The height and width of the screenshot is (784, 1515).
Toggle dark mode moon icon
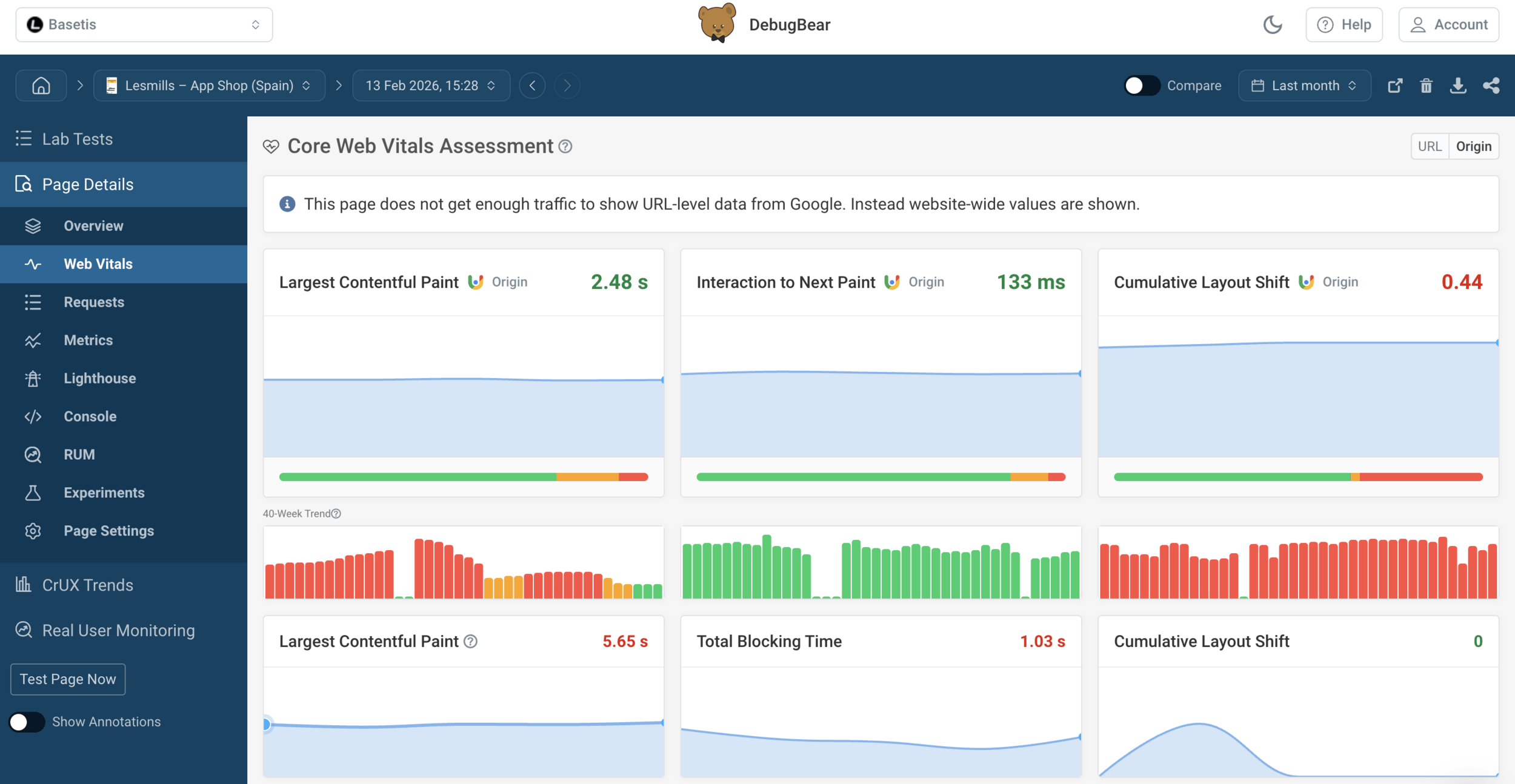pos(1273,25)
